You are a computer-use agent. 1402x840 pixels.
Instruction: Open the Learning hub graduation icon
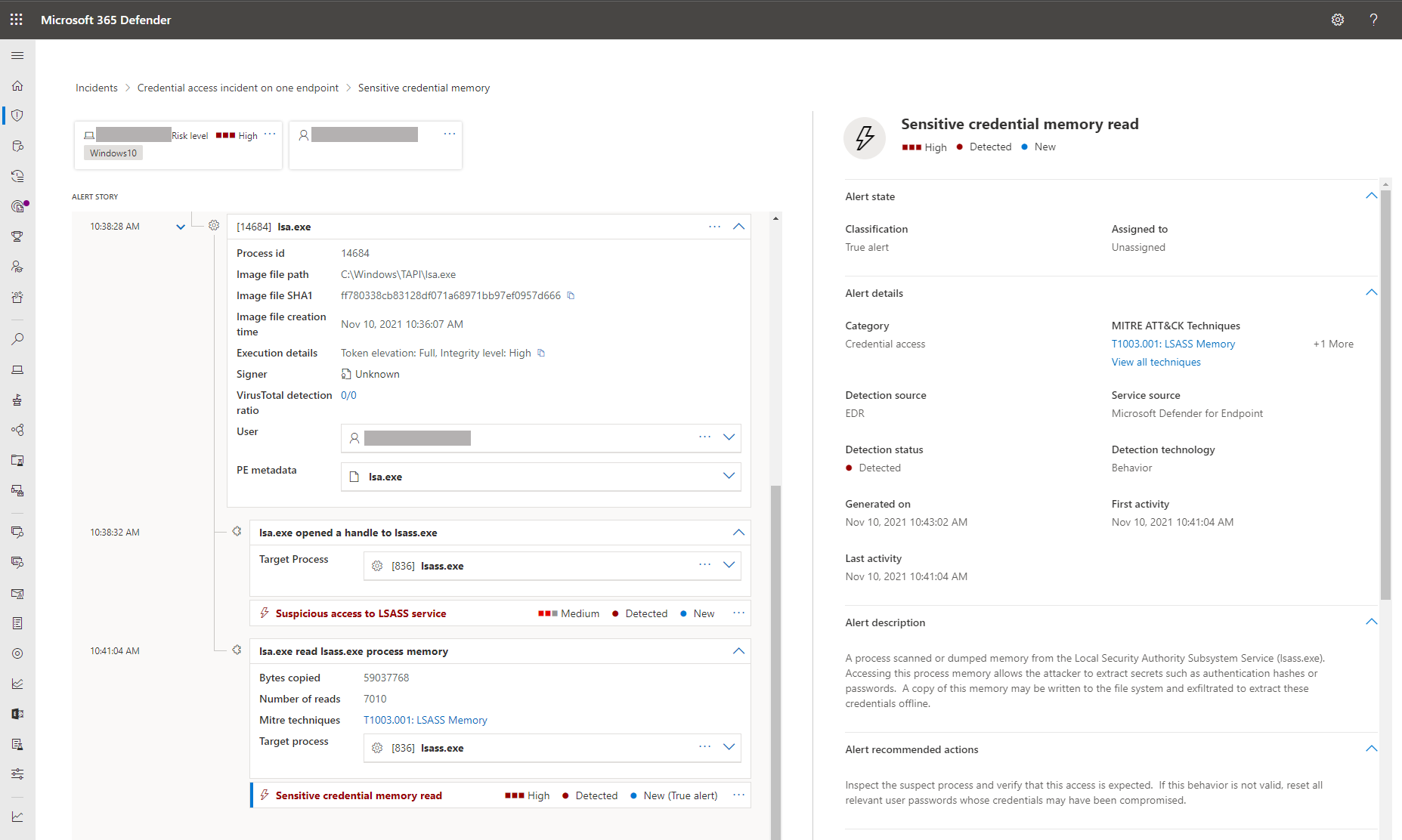tap(17, 266)
